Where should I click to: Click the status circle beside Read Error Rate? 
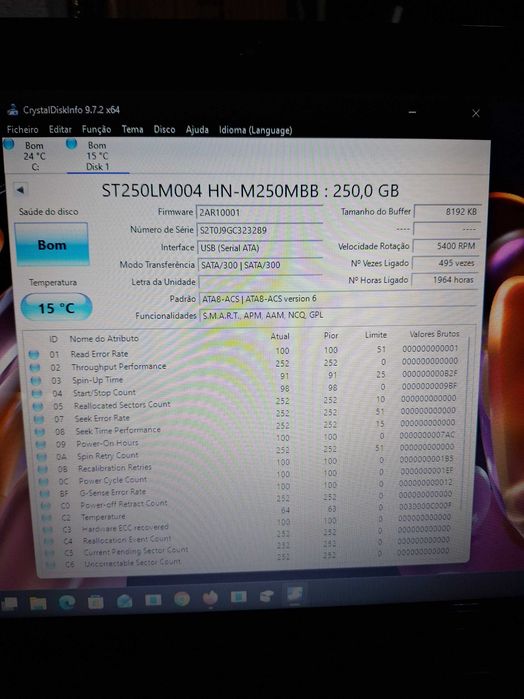coord(33,355)
